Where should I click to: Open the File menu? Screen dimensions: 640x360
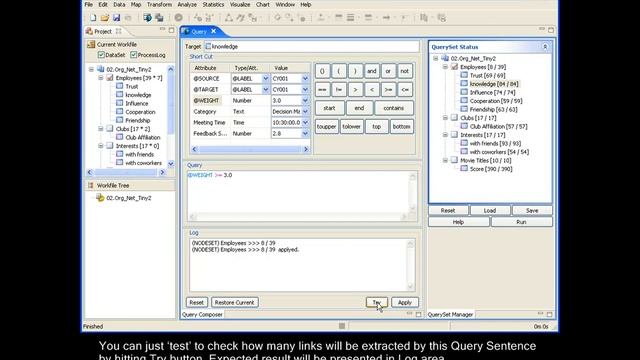point(89,4)
